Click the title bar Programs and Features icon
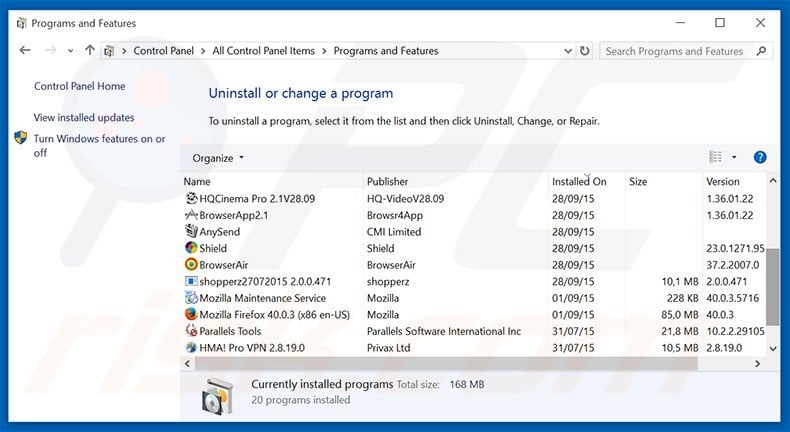The height and width of the screenshot is (432, 790). point(21,23)
